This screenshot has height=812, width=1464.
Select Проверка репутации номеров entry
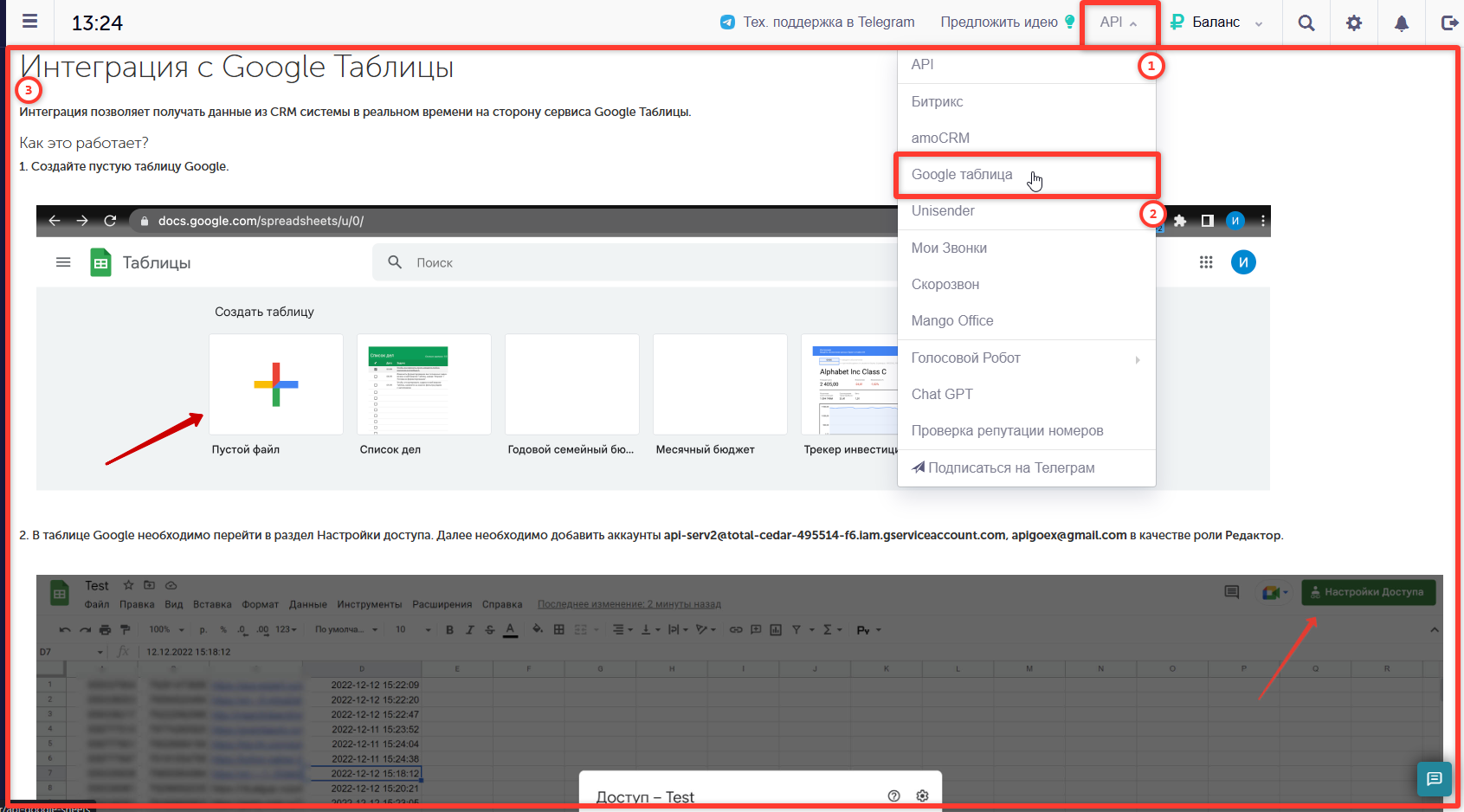pos(1027,430)
